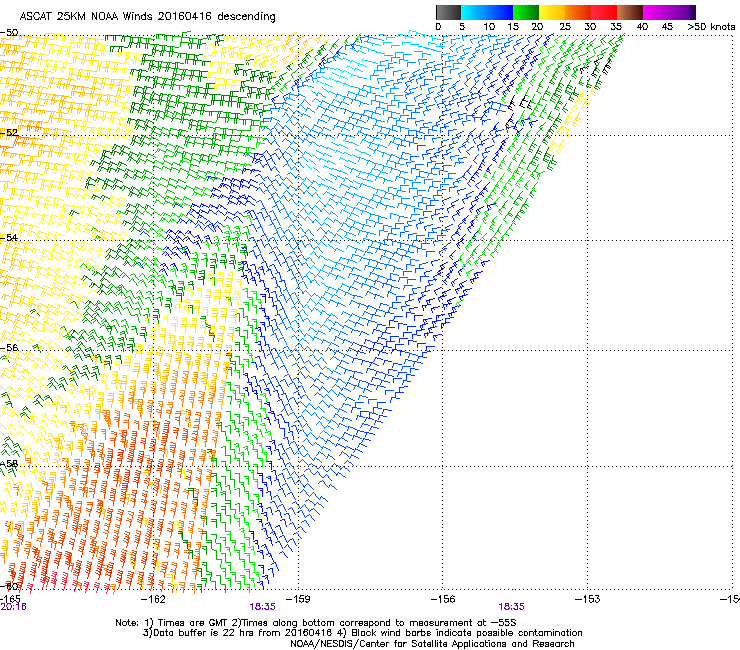Click the -156 longitude axis label

pos(442,599)
